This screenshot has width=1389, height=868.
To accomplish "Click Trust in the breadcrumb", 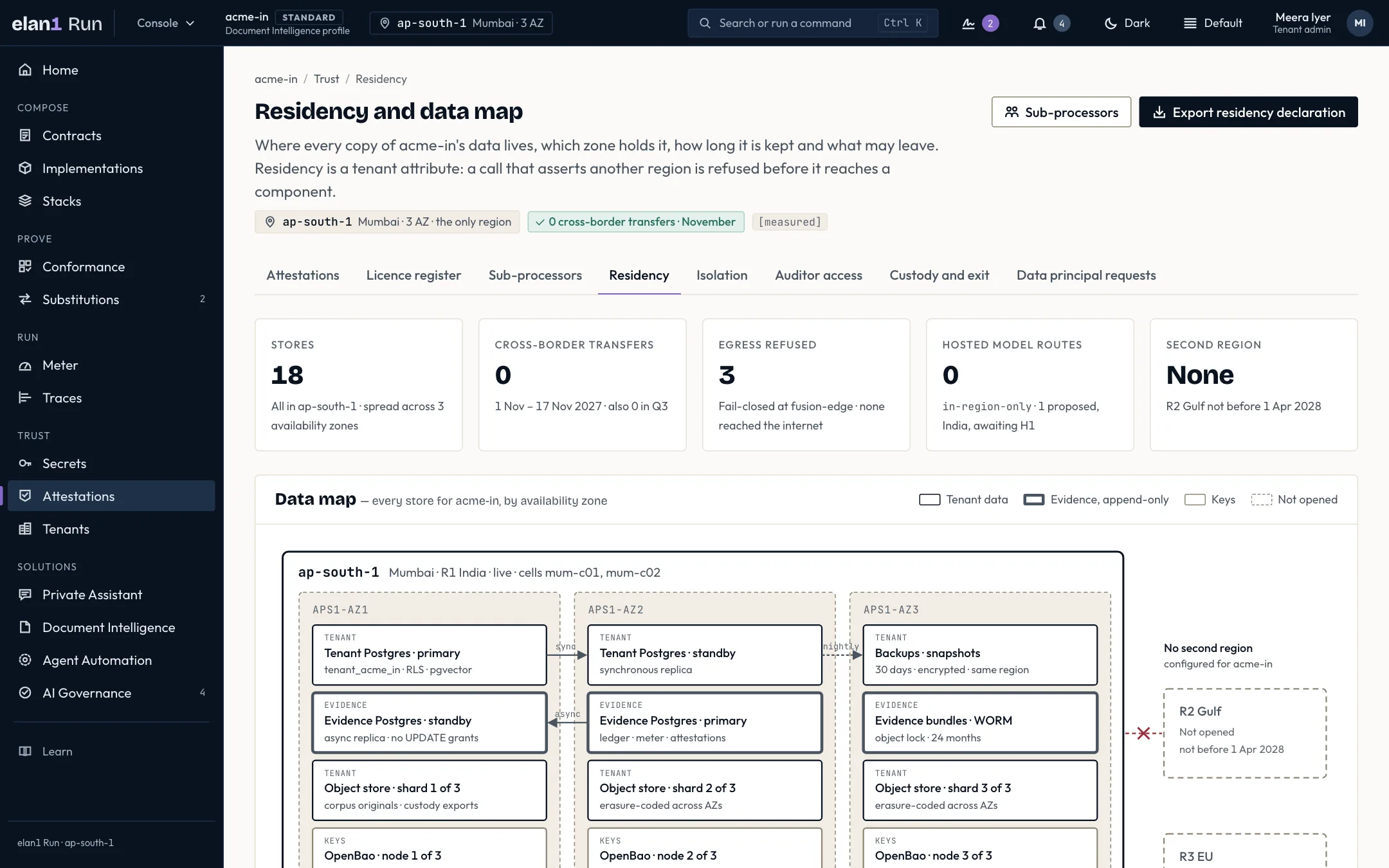I will (x=326, y=79).
